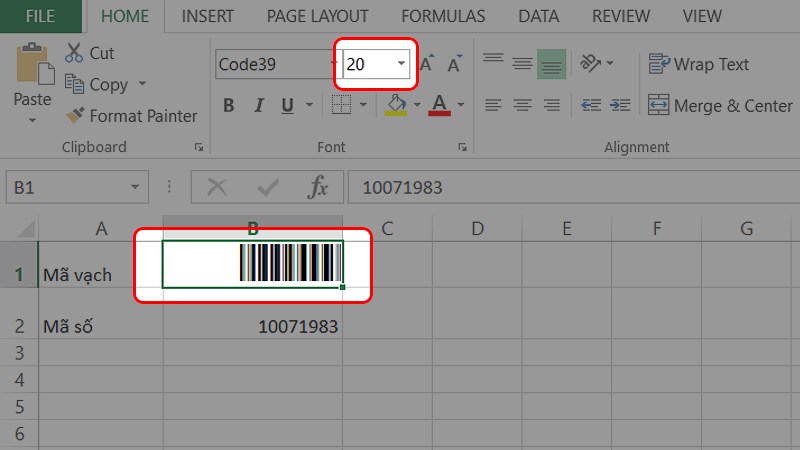
Task: Click the Insert Function fx icon
Action: (x=318, y=187)
